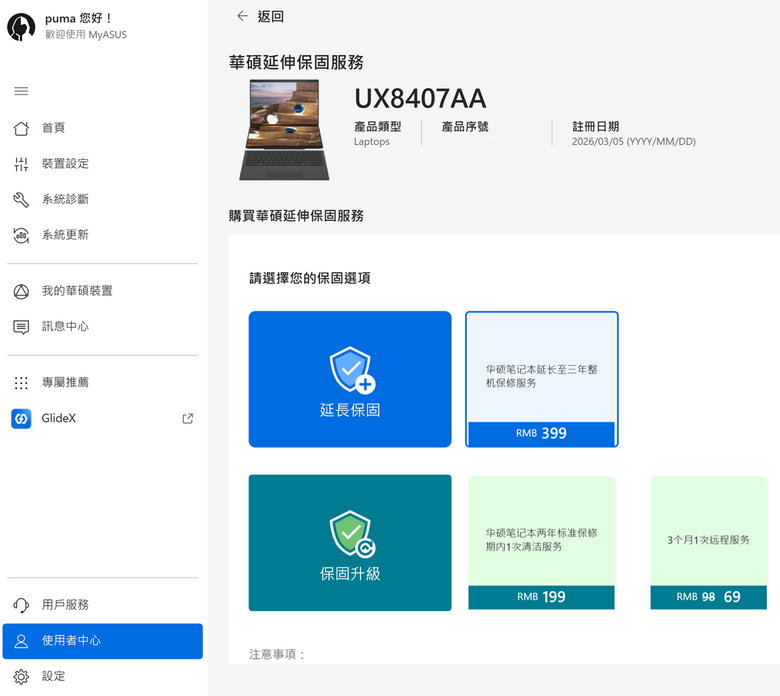
Task: Click the 華碩延伸保固服務 page heading
Action: click(296, 63)
